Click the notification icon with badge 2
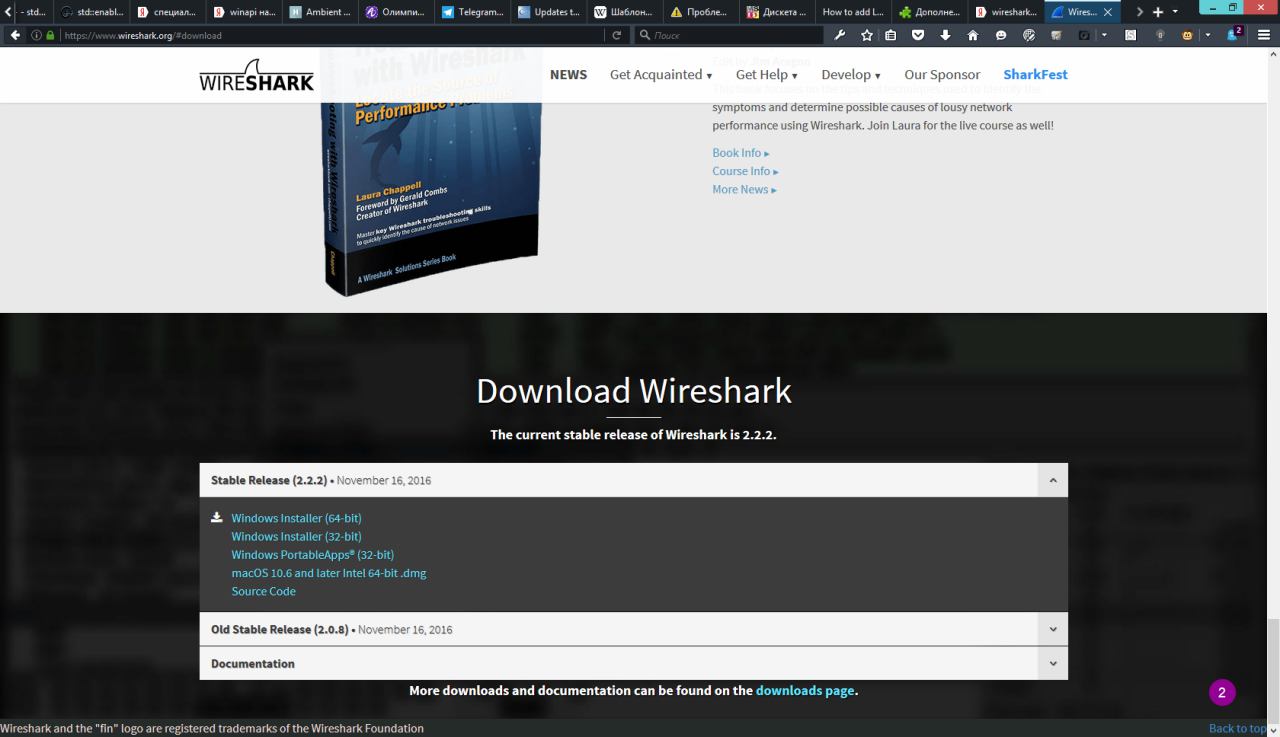Viewport: 1280px width, 737px height. (x=1235, y=34)
